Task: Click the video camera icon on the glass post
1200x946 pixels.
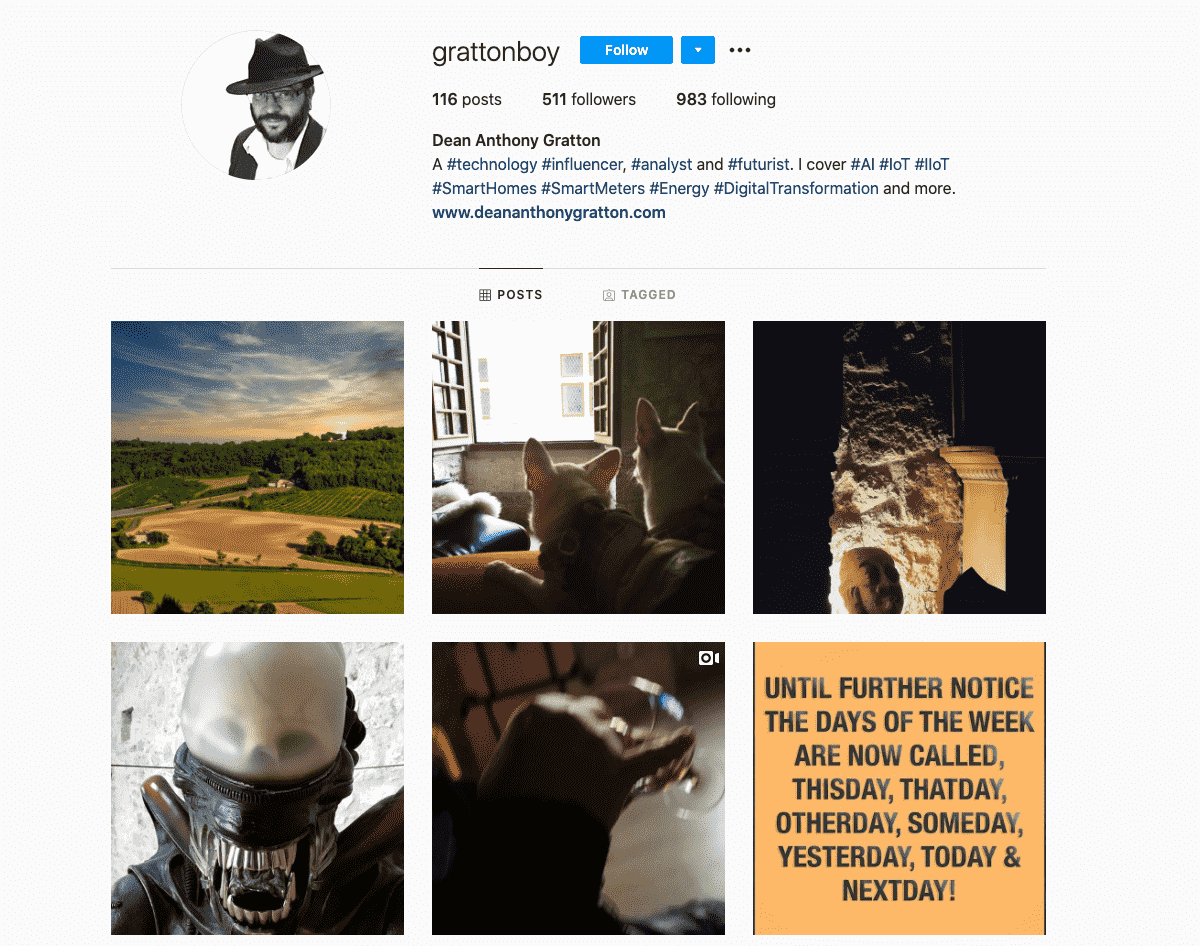Action: point(709,658)
